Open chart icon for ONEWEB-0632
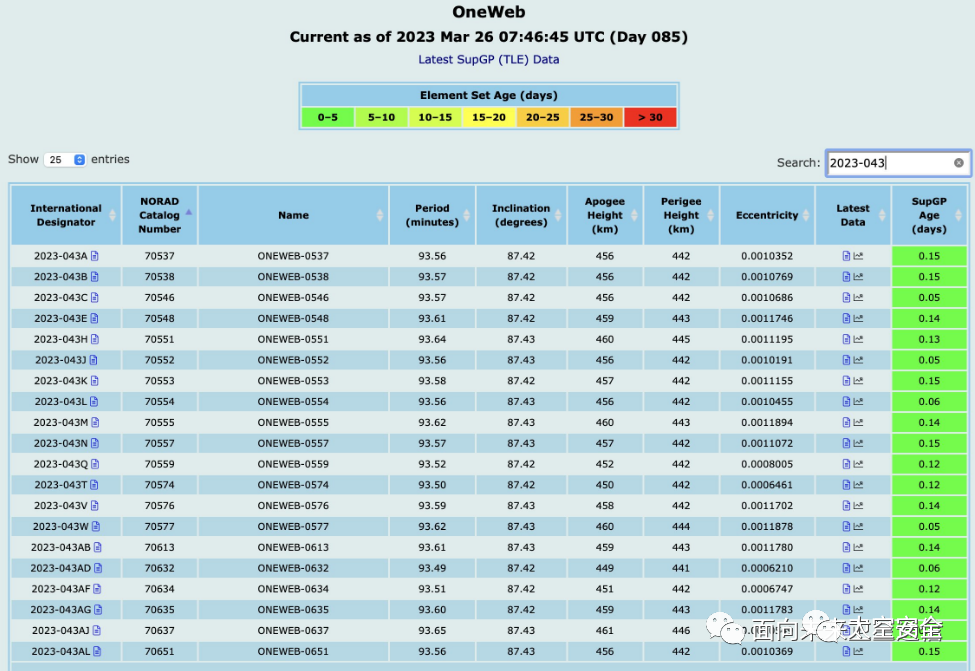 pos(858,568)
